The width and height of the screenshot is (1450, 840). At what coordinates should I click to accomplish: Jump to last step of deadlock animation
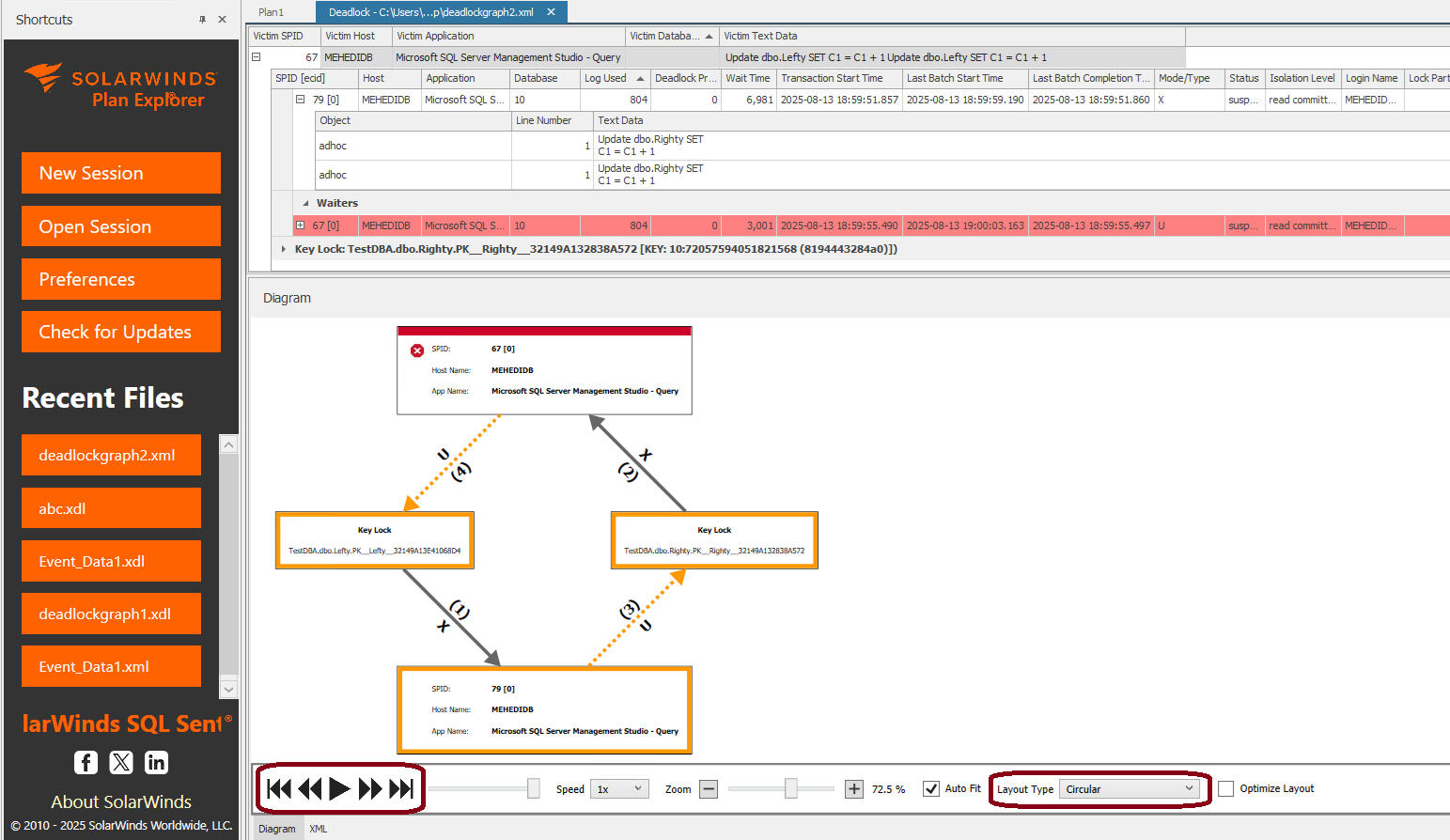point(401,789)
